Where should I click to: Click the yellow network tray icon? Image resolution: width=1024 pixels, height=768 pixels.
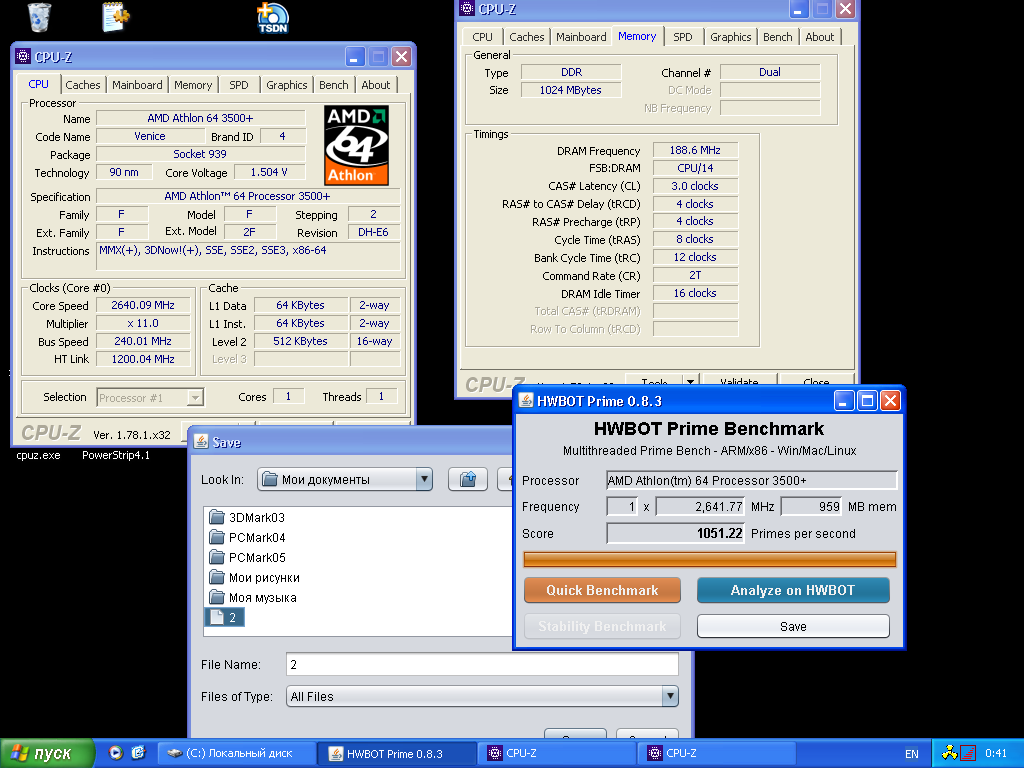click(949, 754)
